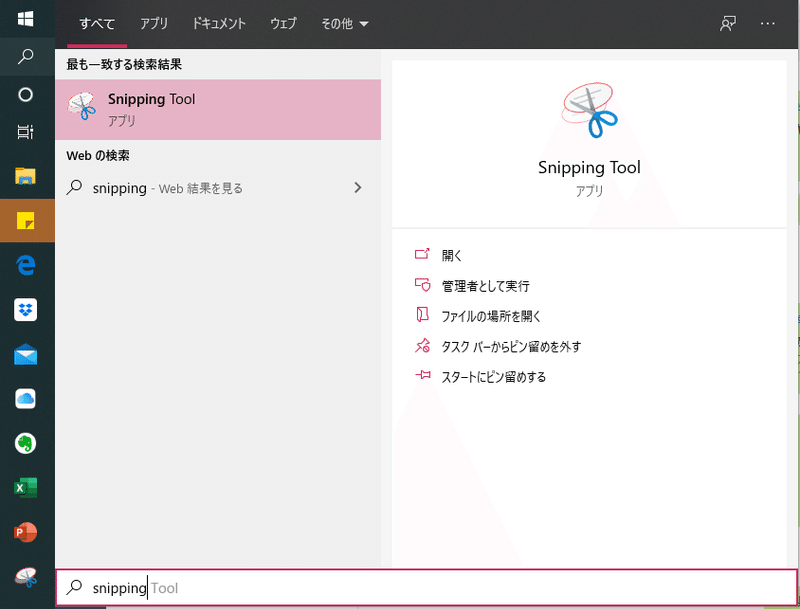Image resolution: width=800 pixels, height=609 pixels.
Task: Expand the その他 dropdown
Action: (x=344, y=23)
